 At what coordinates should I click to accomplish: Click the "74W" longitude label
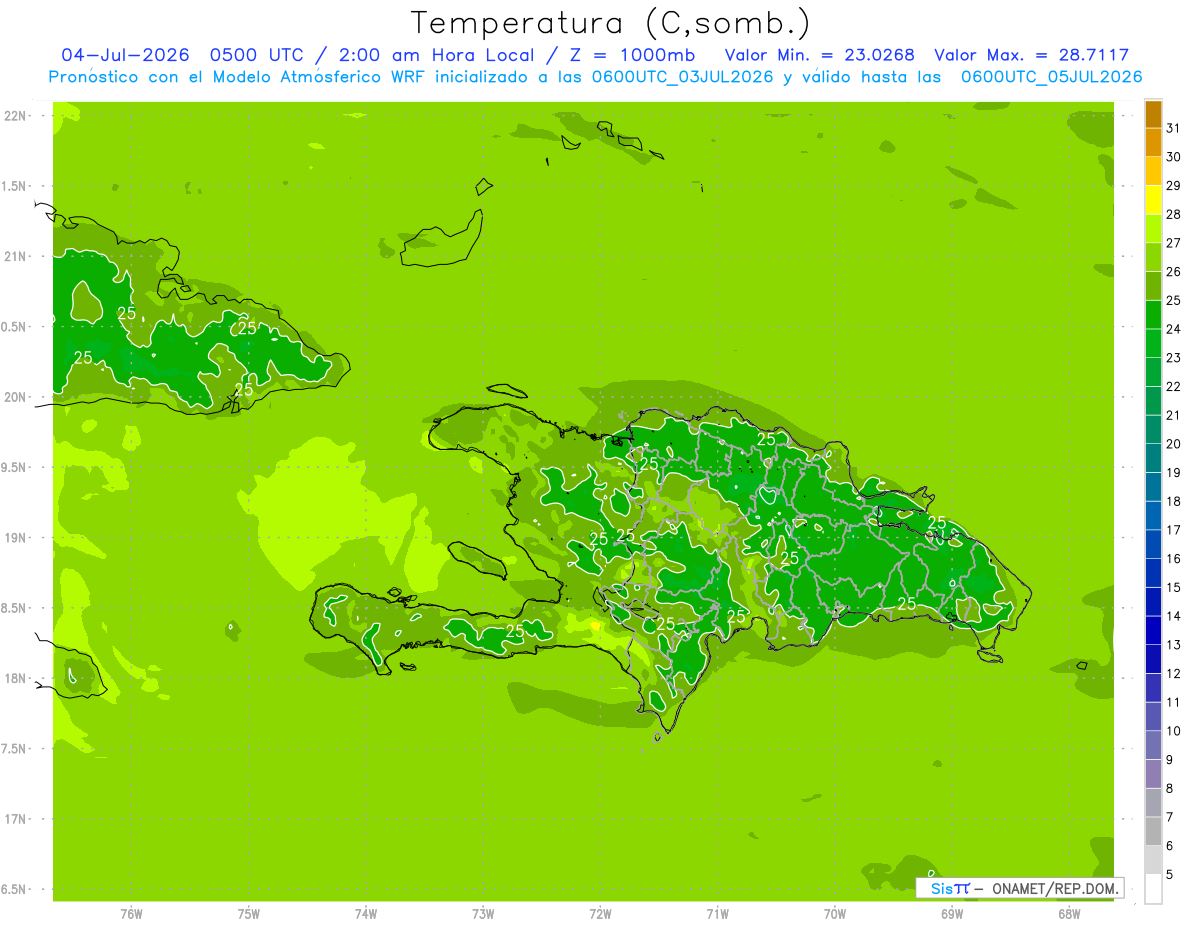point(366,914)
